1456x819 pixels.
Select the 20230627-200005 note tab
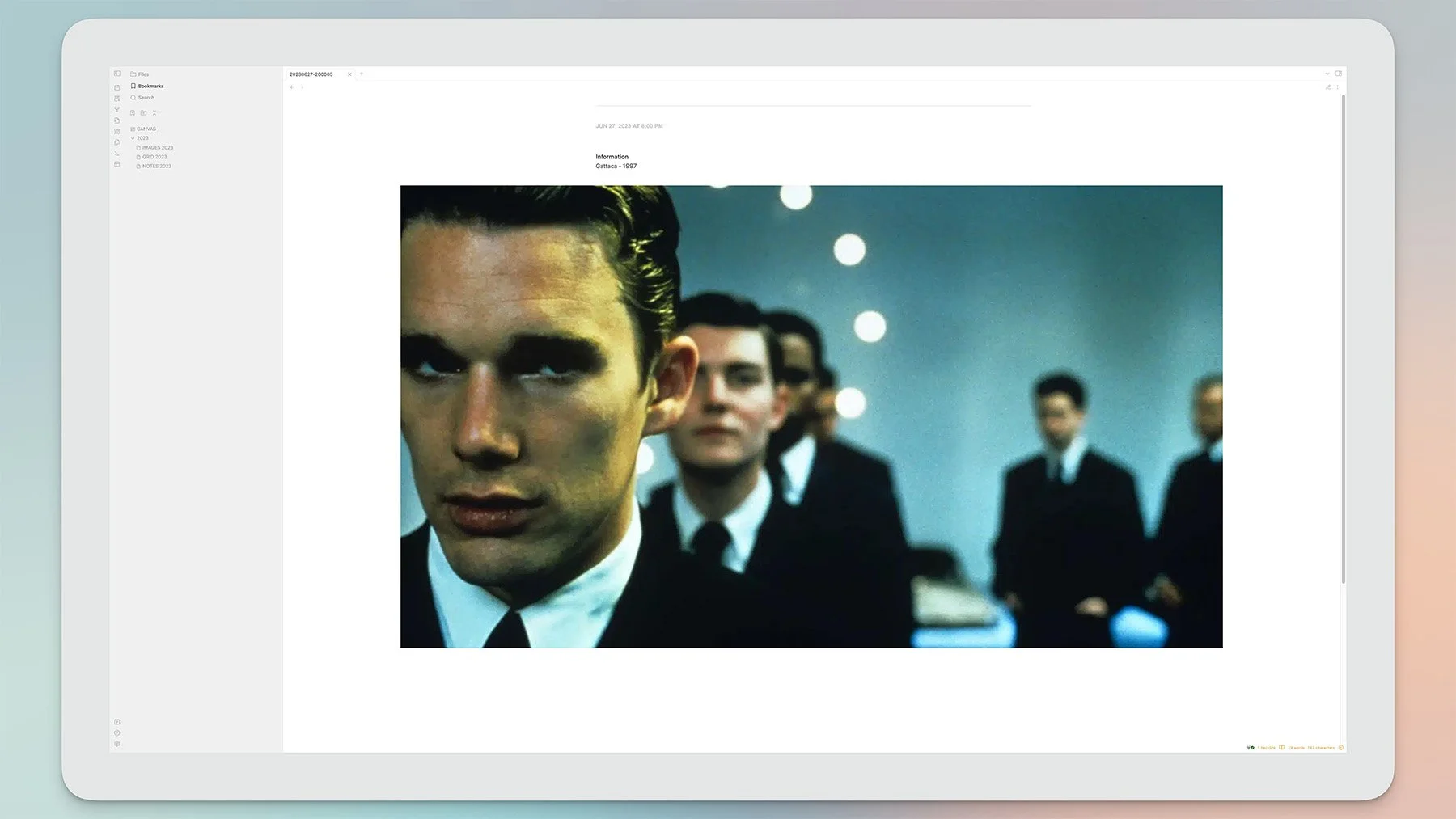[x=311, y=74]
